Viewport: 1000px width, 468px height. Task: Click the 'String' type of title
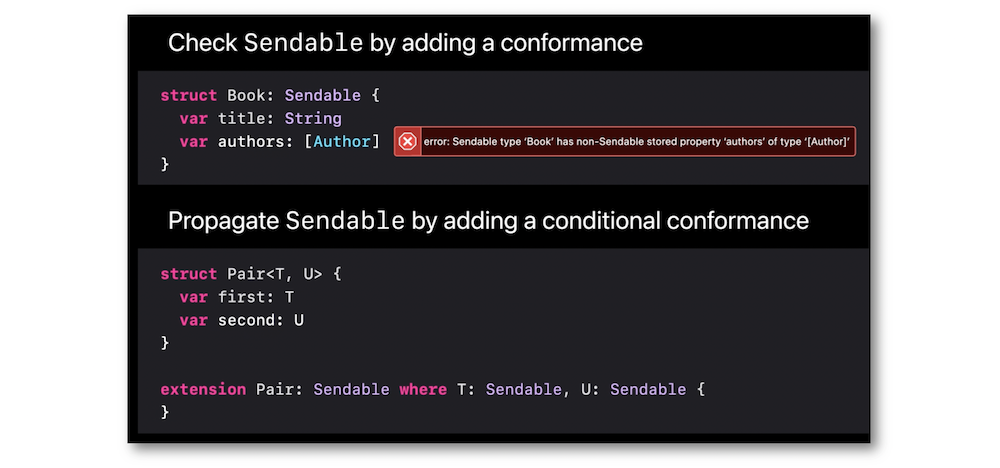click(x=313, y=119)
